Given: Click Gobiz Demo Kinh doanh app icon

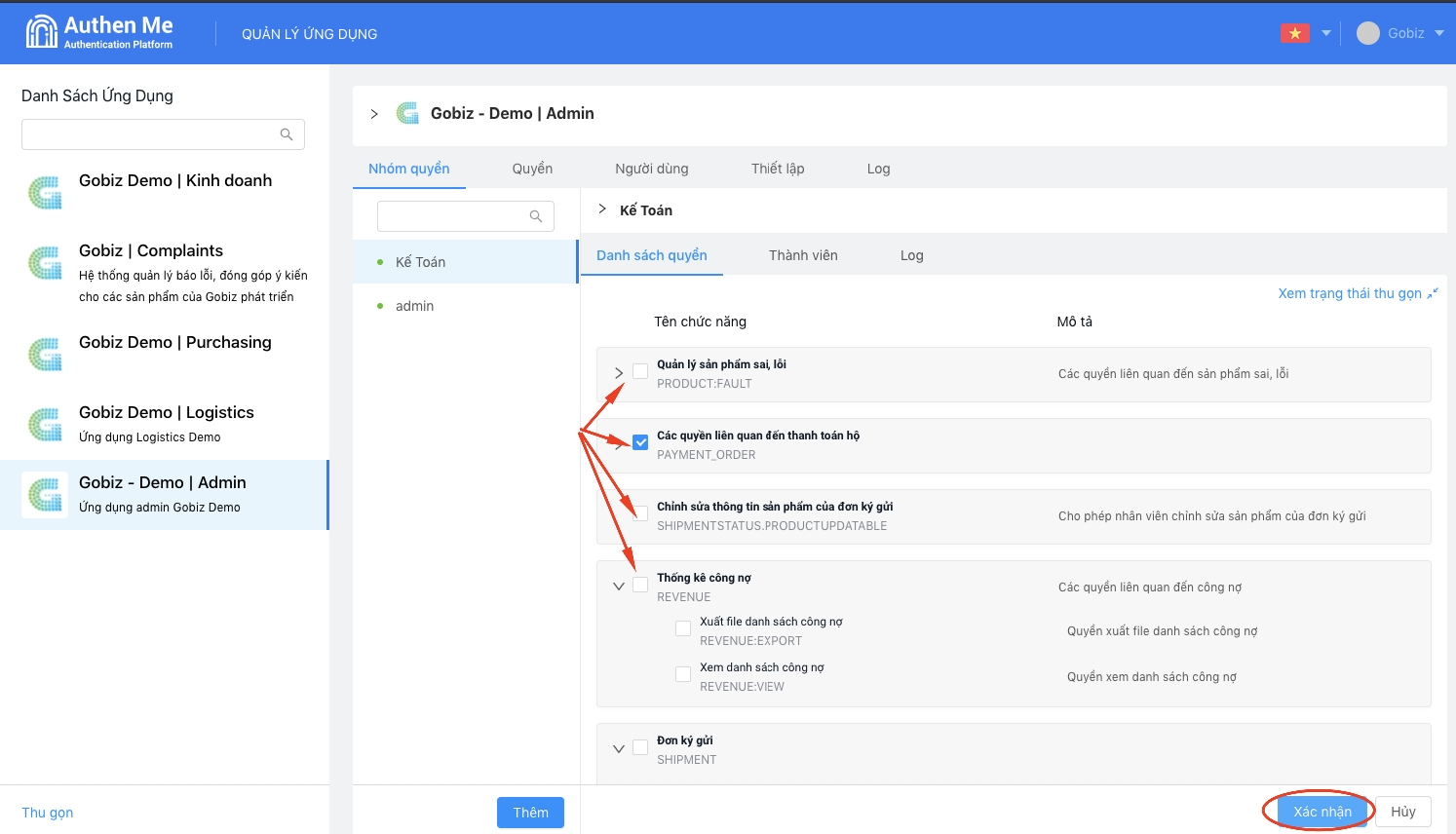Looking at the screenshot, I should tap(45, 193).
